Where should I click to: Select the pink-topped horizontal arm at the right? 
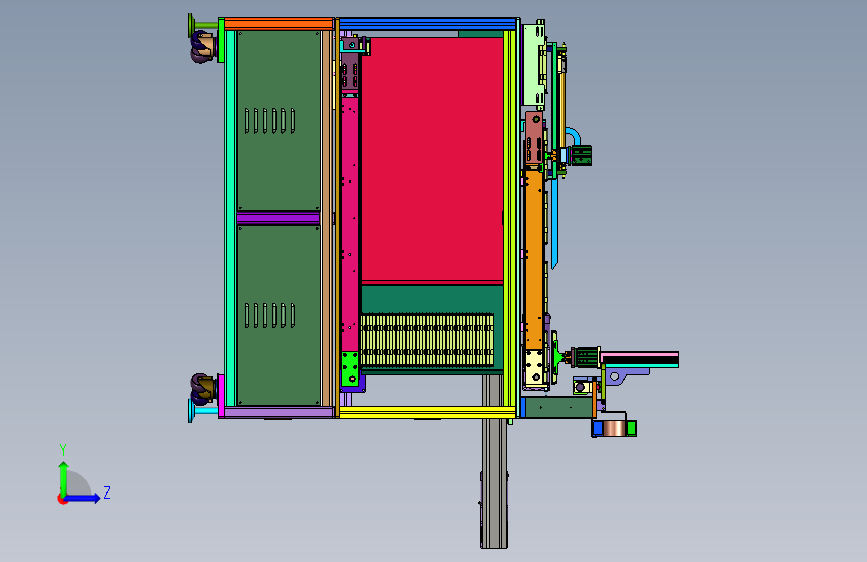tap(639, 360)
